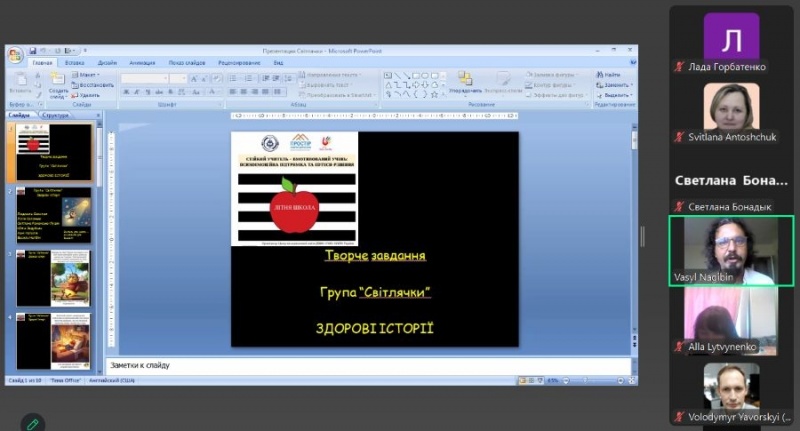800x431 pixels.
Task: Open the font size combo box
Action: [x=178, y=78]
